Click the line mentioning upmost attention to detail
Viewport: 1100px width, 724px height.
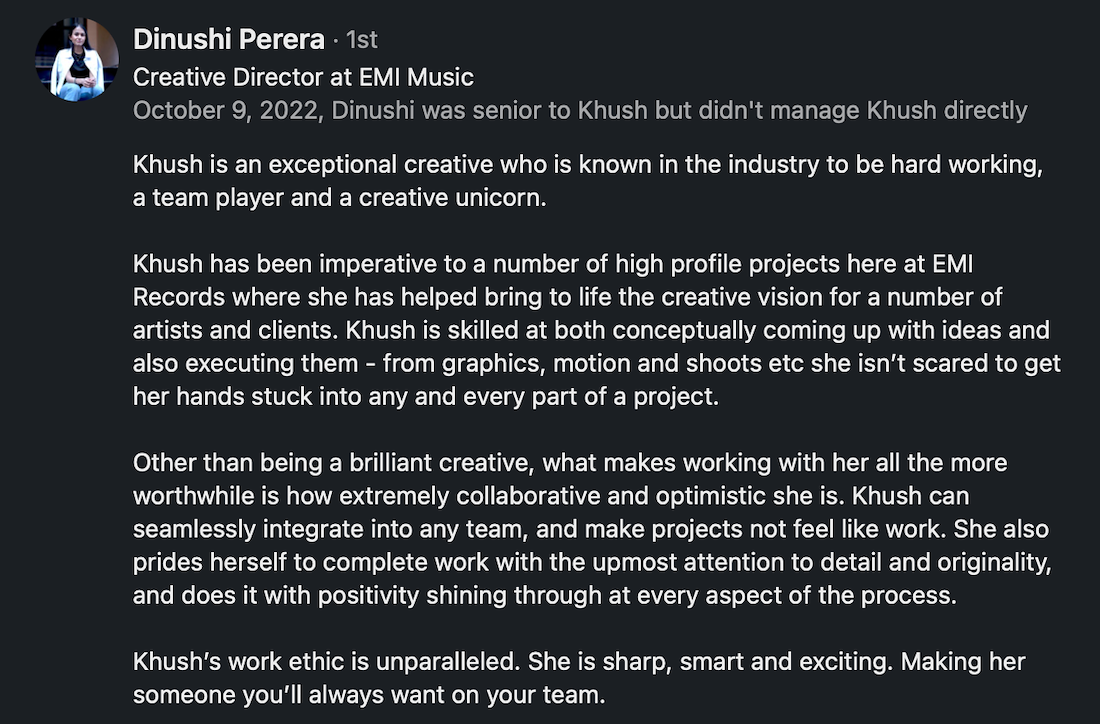pos(592,562)
